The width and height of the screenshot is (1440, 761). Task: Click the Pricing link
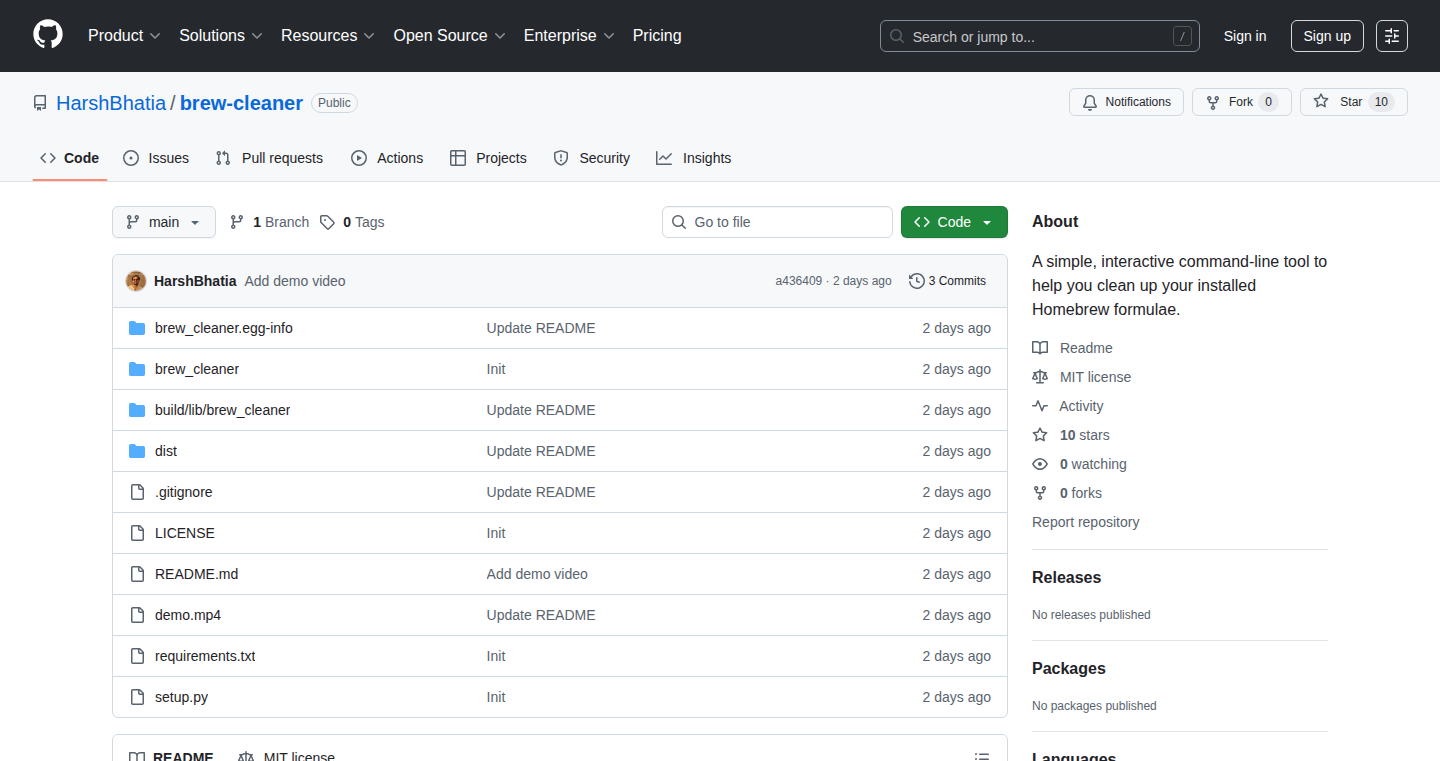click(x=657, y=35)
